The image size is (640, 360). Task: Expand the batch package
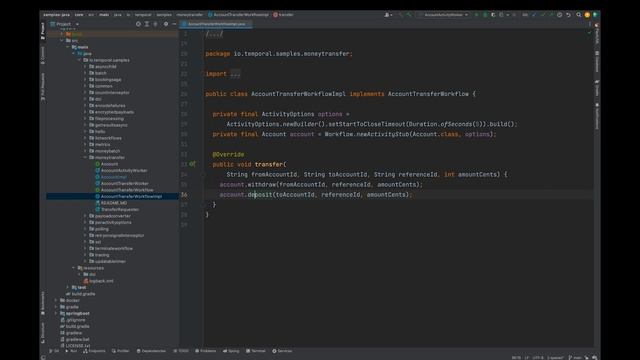click(x=85, y=73)
